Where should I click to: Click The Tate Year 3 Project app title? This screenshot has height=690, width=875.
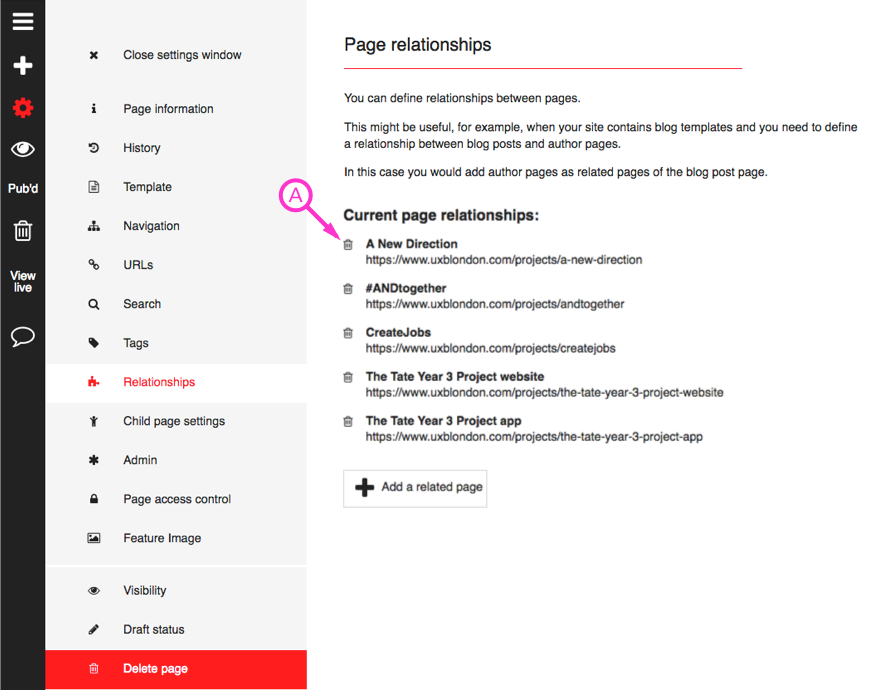click(444, 421)
